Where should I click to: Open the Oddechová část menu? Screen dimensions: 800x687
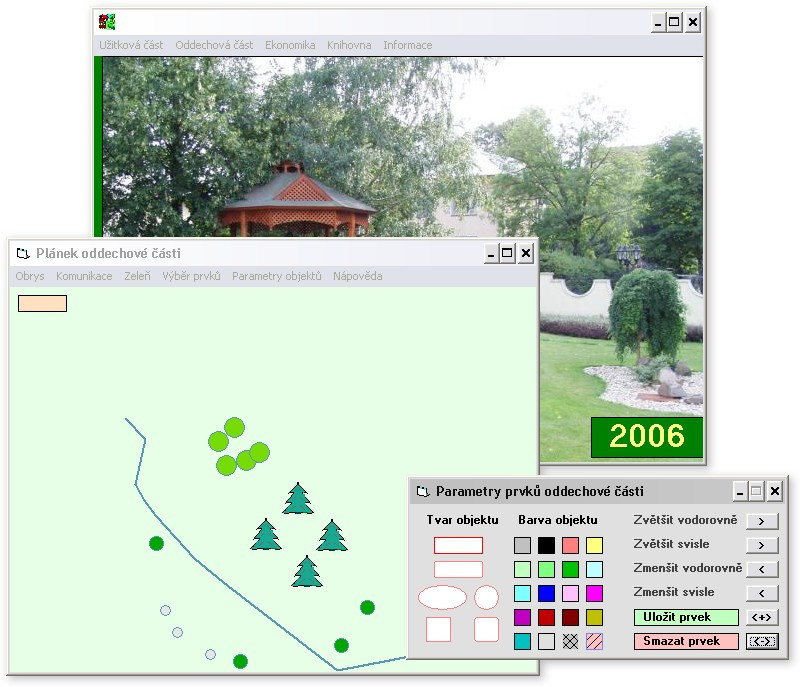pyautogui.click(x=214, y=45)
